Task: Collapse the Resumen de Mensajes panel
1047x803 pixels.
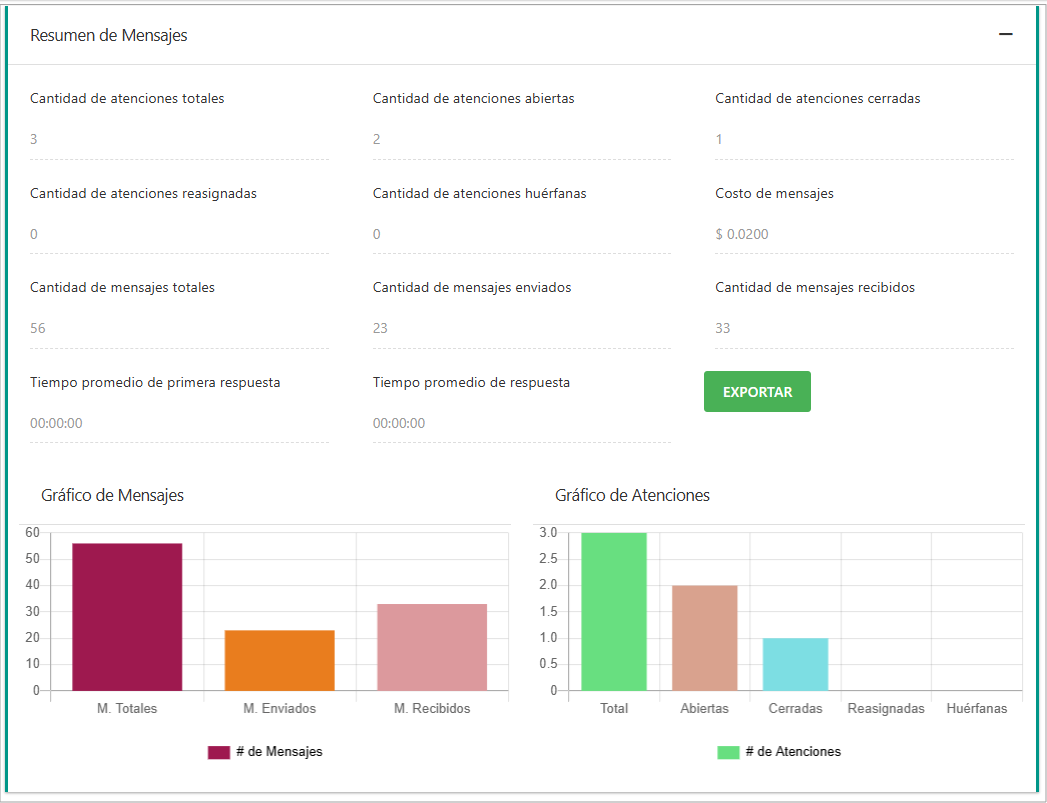Action: pyautogui.click(x=1005, y=33)
